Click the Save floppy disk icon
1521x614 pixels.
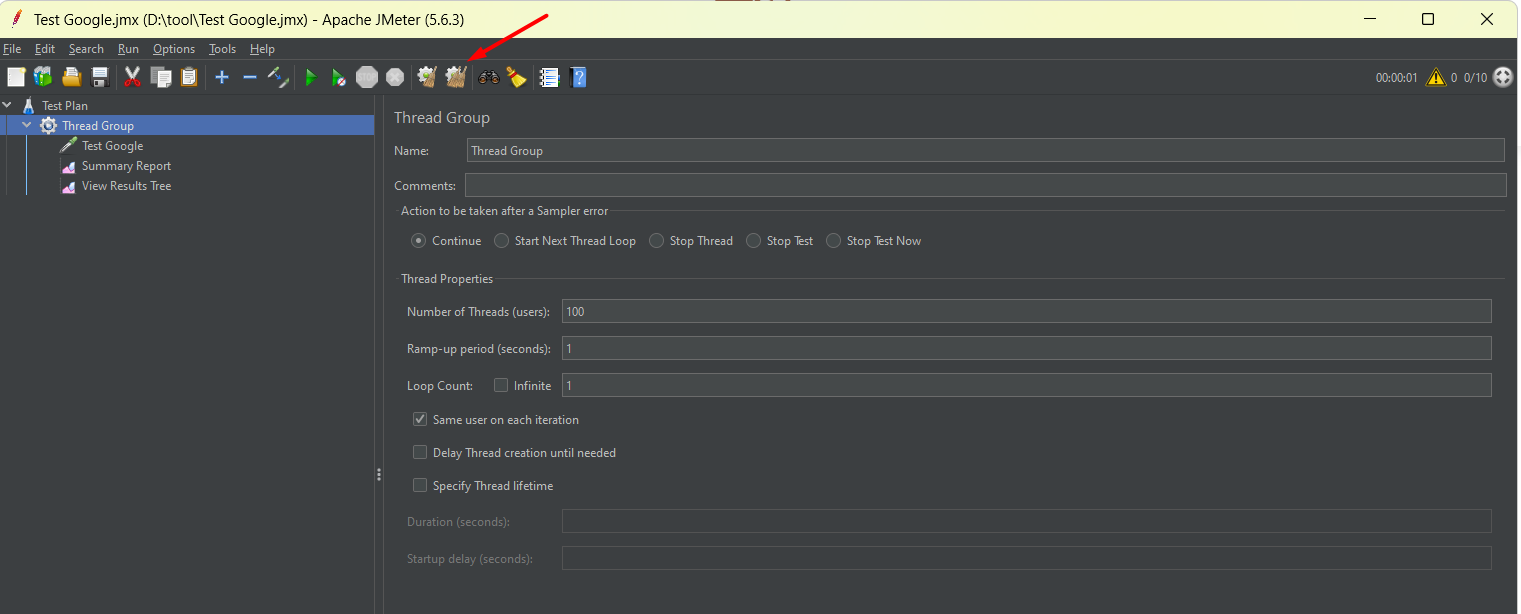(100, 77)
